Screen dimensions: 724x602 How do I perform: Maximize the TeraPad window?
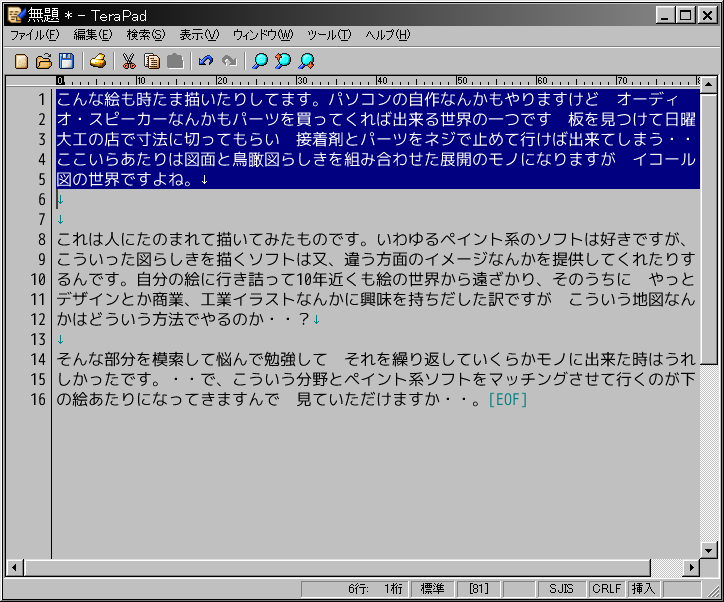tap(686, 15)
